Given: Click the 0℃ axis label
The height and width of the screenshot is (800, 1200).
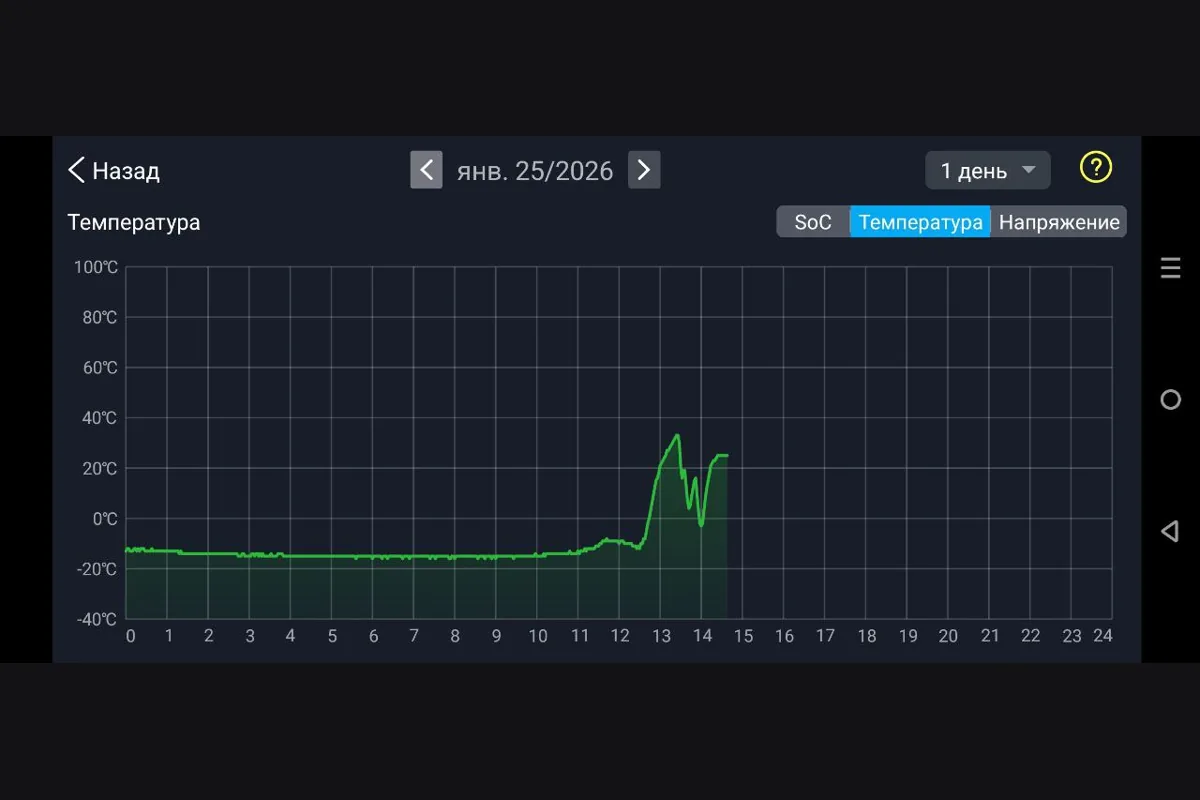Looking at the screenshot, I should pyautogui.click(x=103, y=519).
